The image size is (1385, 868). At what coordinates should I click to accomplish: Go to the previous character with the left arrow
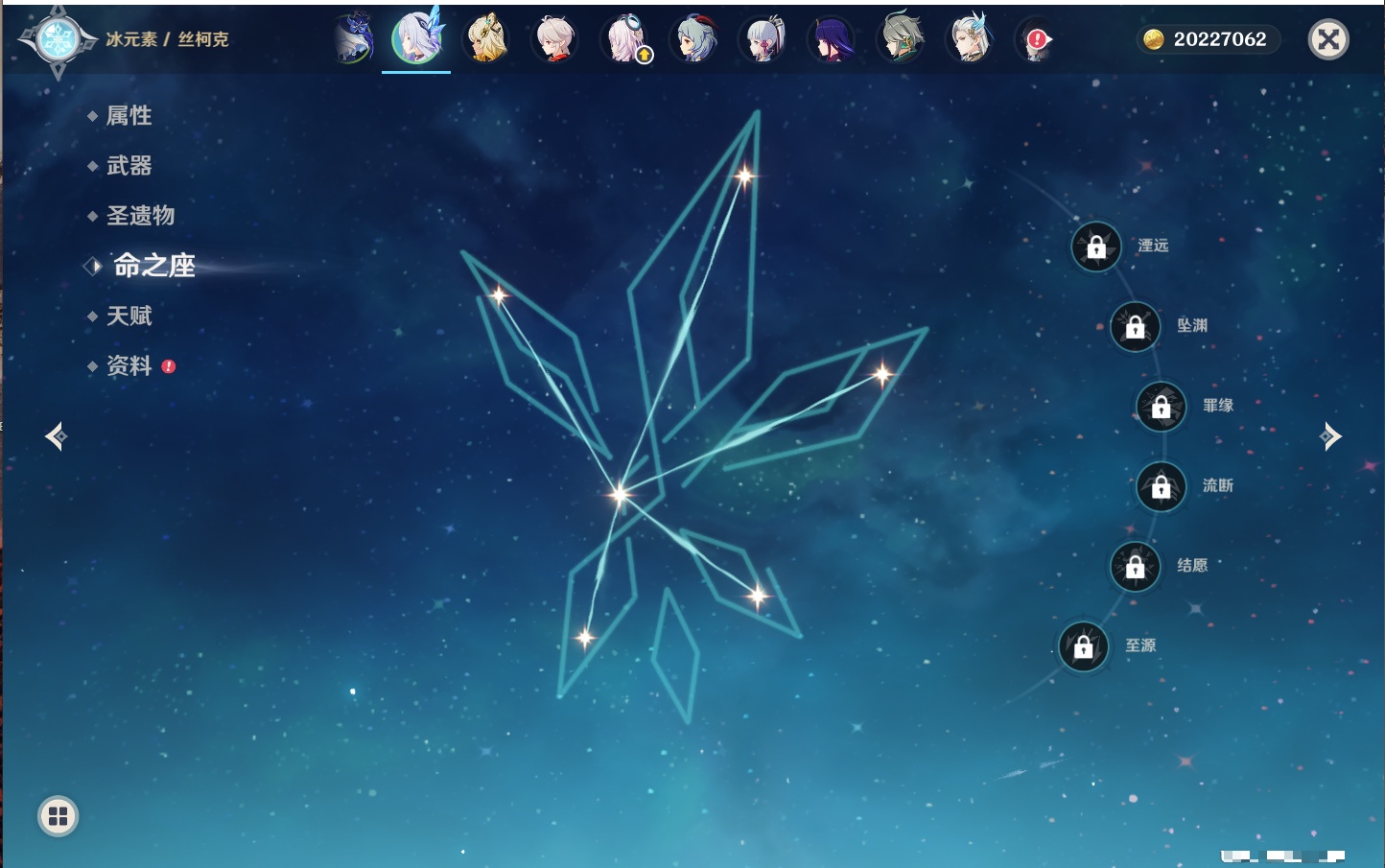(56, 436)
